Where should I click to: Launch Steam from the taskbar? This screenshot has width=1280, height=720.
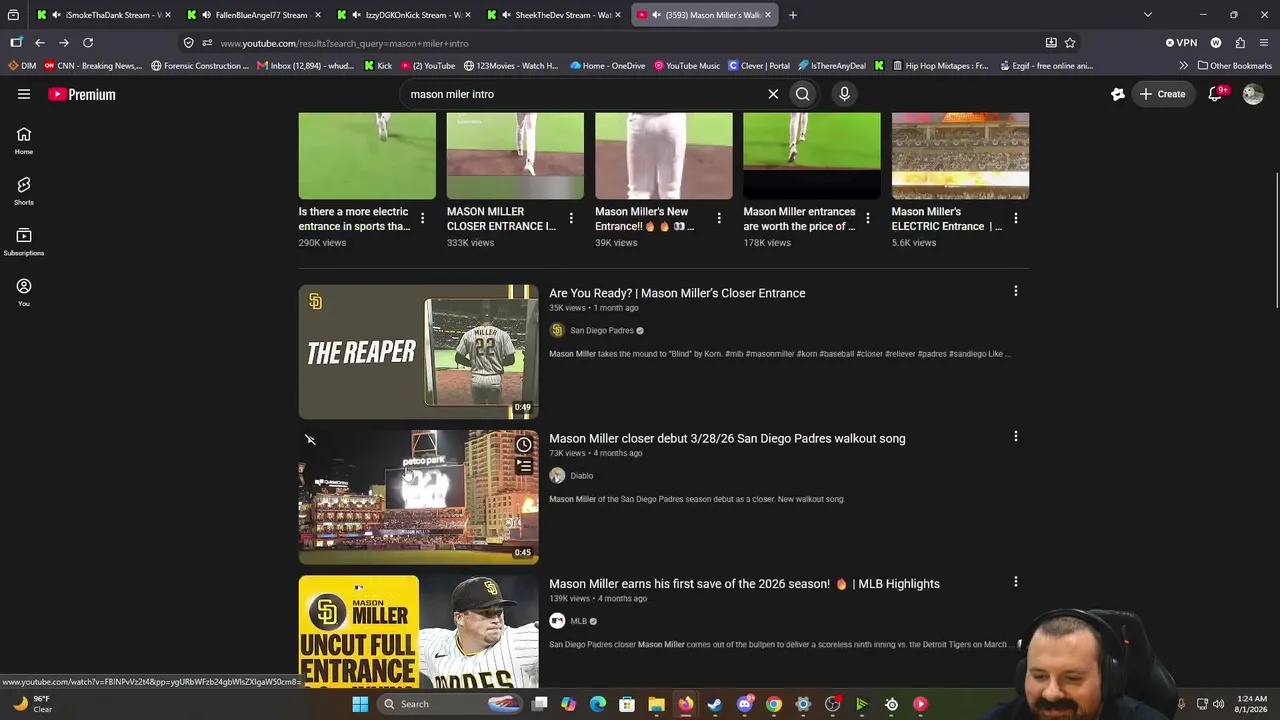click(x=715, y=704)
